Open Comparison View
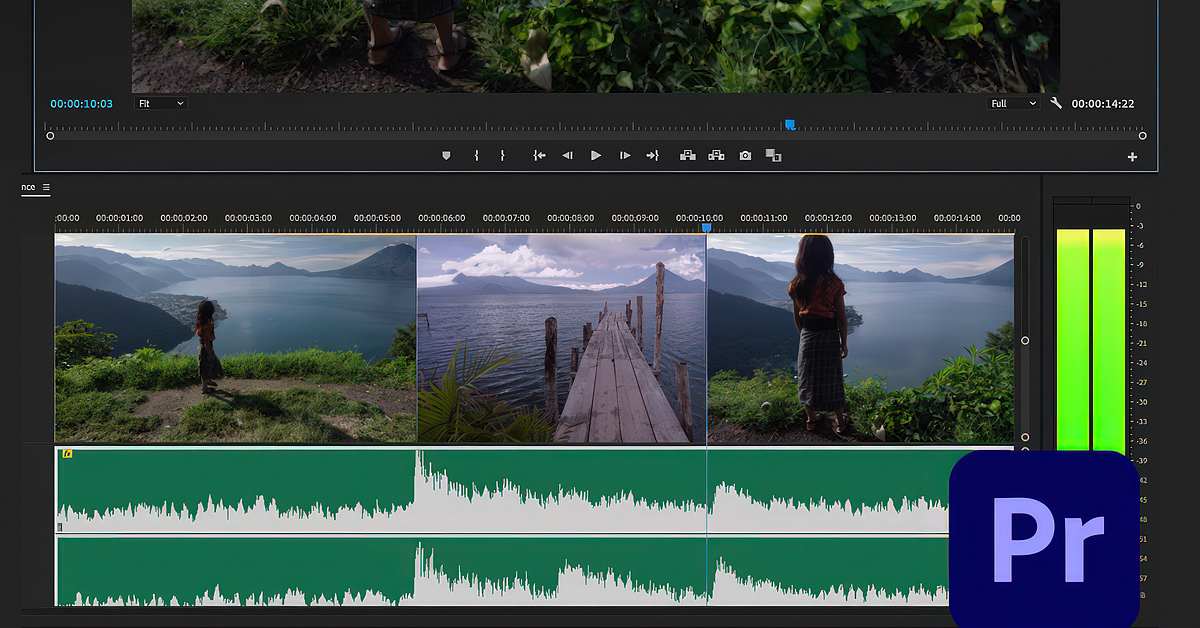 [x=773, y=155]
